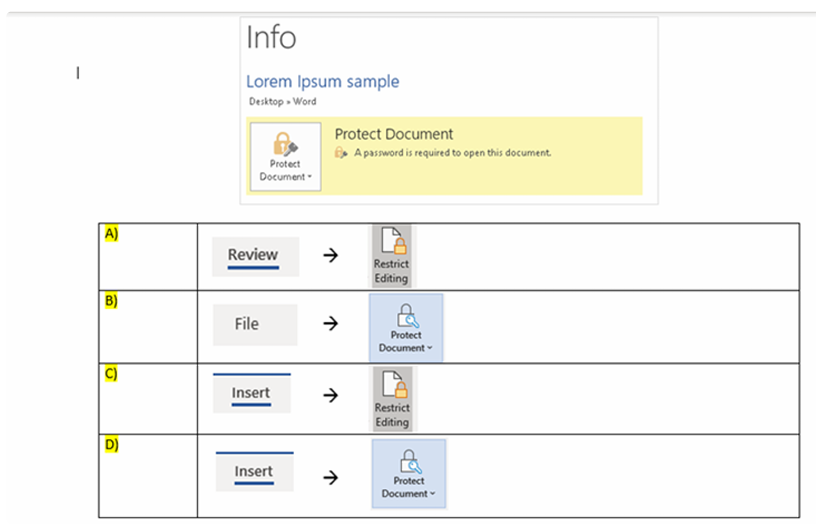Open the Protect Document dropdown in the Info panel
Screen dimensions: 816x530
[285, 156]
